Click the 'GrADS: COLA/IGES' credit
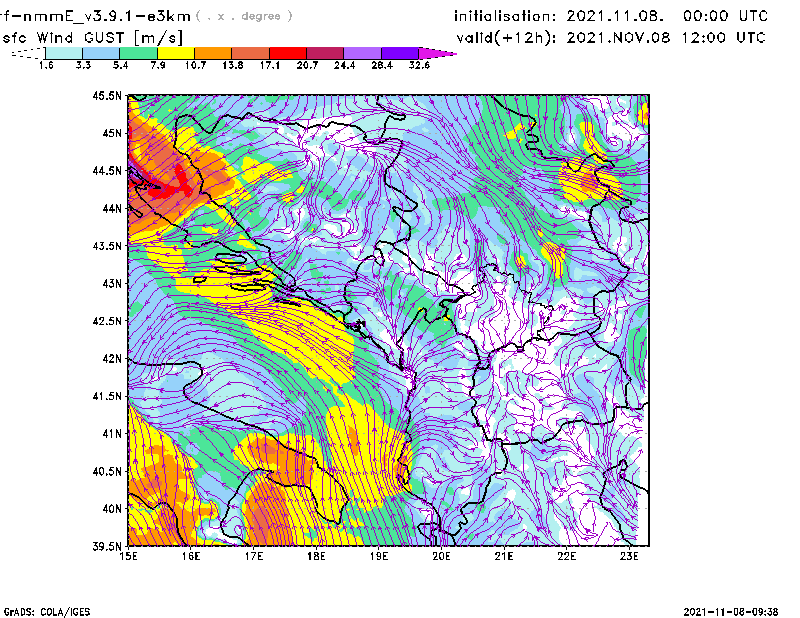The width and height of the screenshot is (800, 618). (46, 612)
